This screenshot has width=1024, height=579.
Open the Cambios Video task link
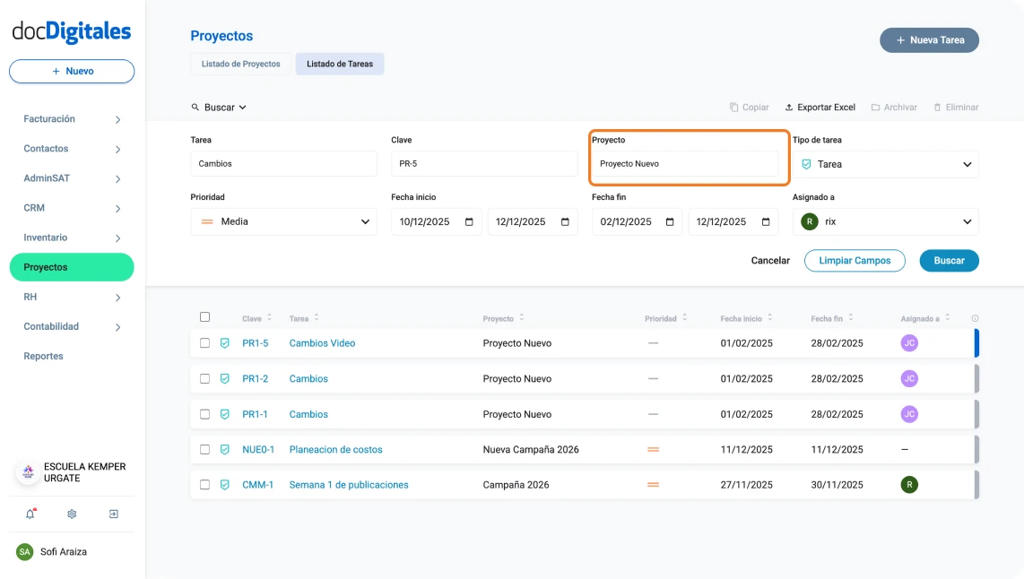pyautogui.click(x=320, y=343)
